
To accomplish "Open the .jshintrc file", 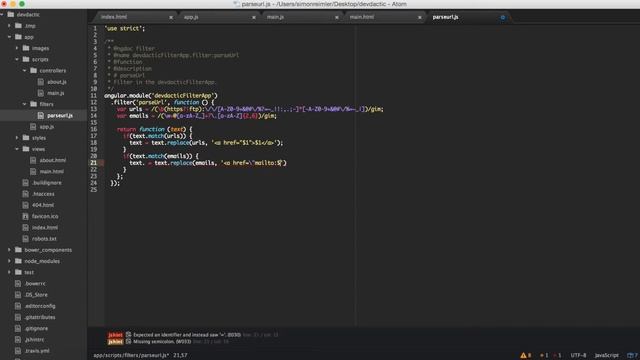I will (x=34, y=339).
